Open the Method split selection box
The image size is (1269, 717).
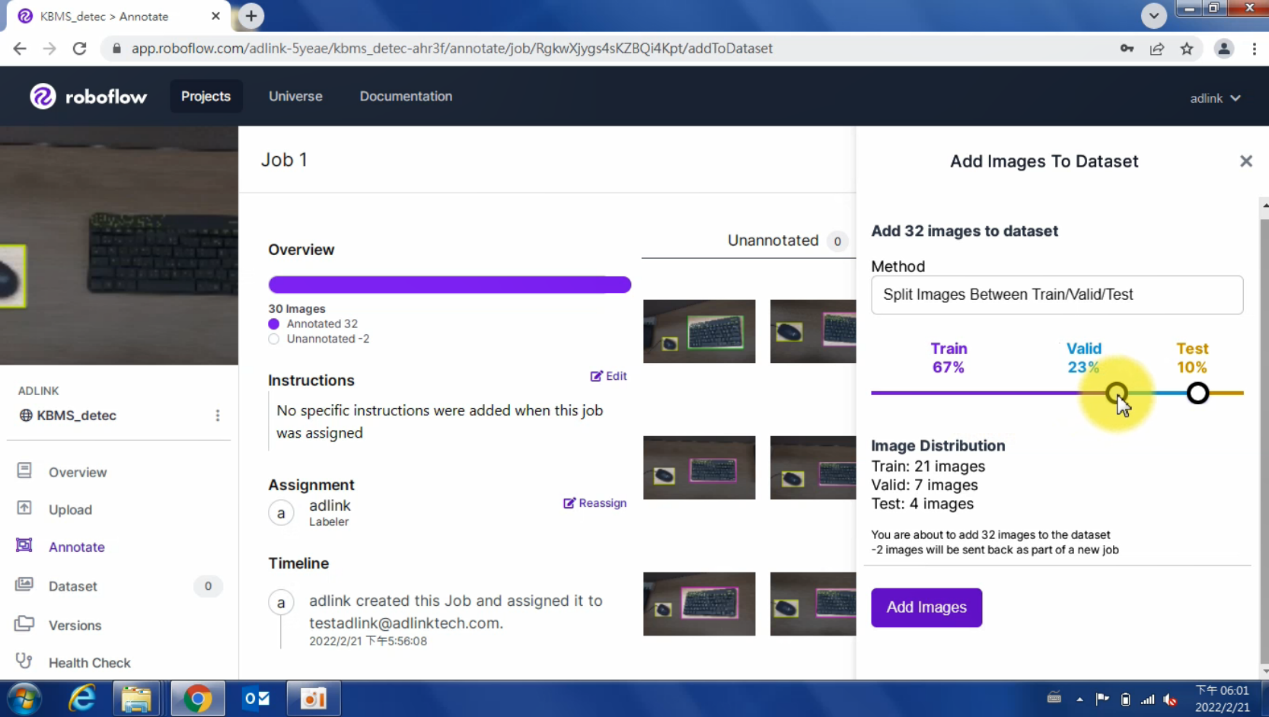pos(1056,295)
